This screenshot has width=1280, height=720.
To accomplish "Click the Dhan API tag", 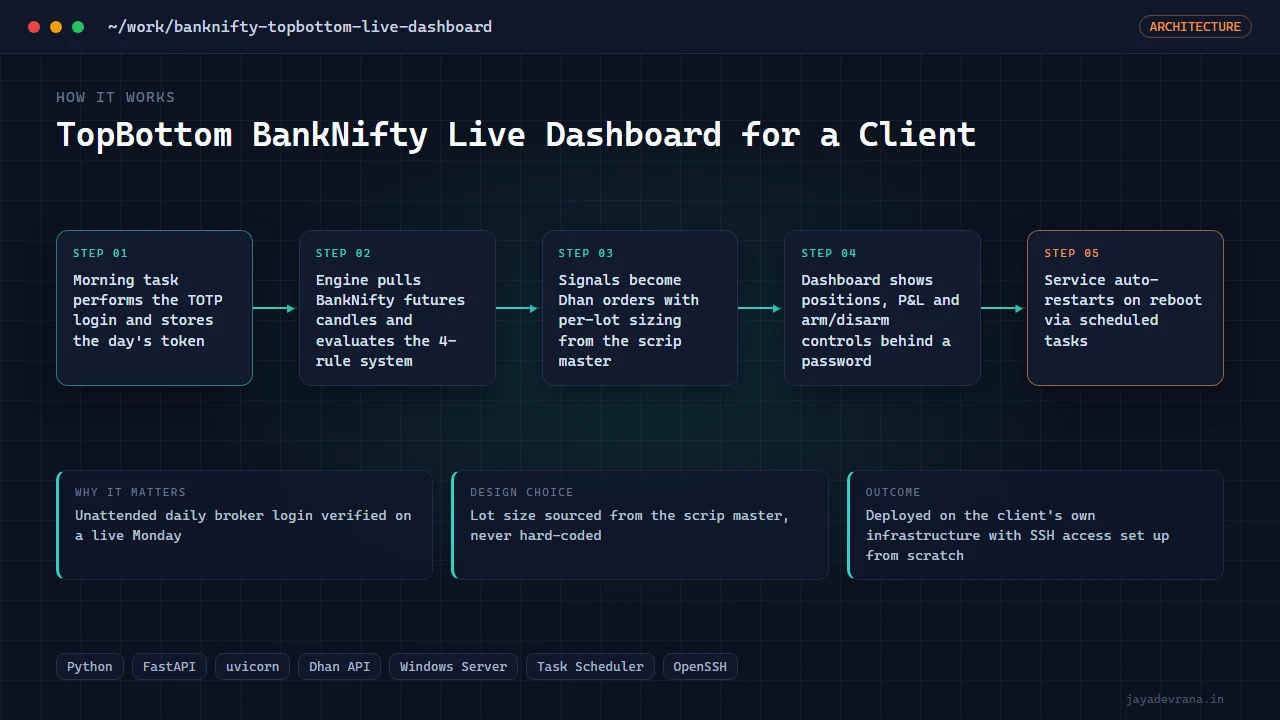I will pos(339,667).
